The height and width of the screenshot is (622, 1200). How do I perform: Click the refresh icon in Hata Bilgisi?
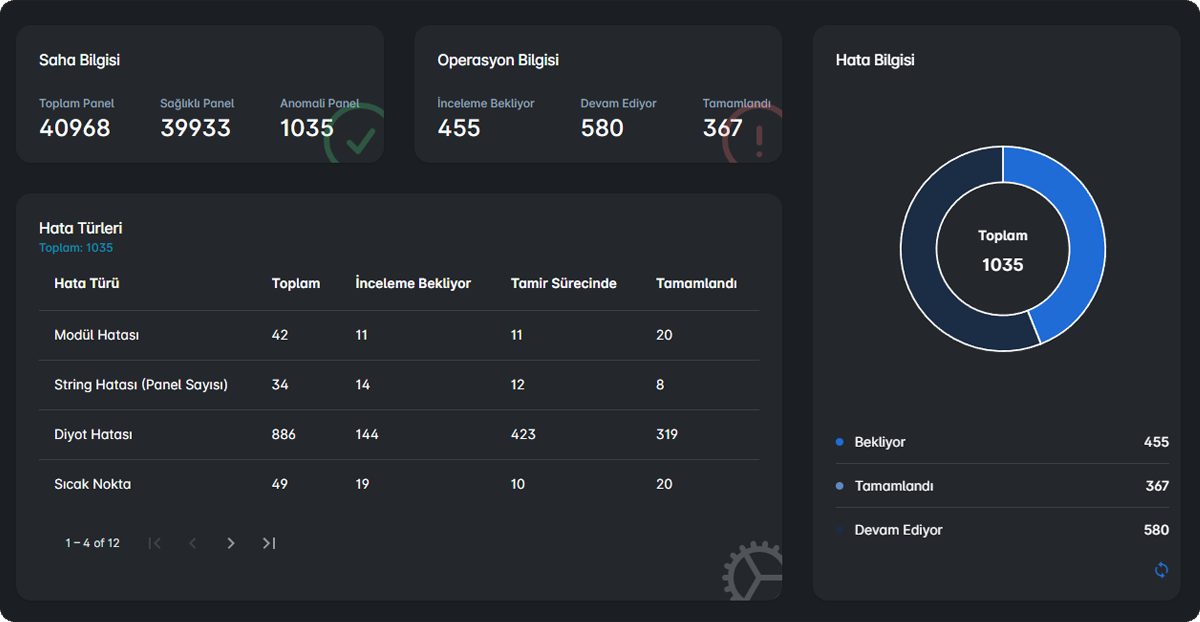pyautogui.click(x=1161, y=570)
